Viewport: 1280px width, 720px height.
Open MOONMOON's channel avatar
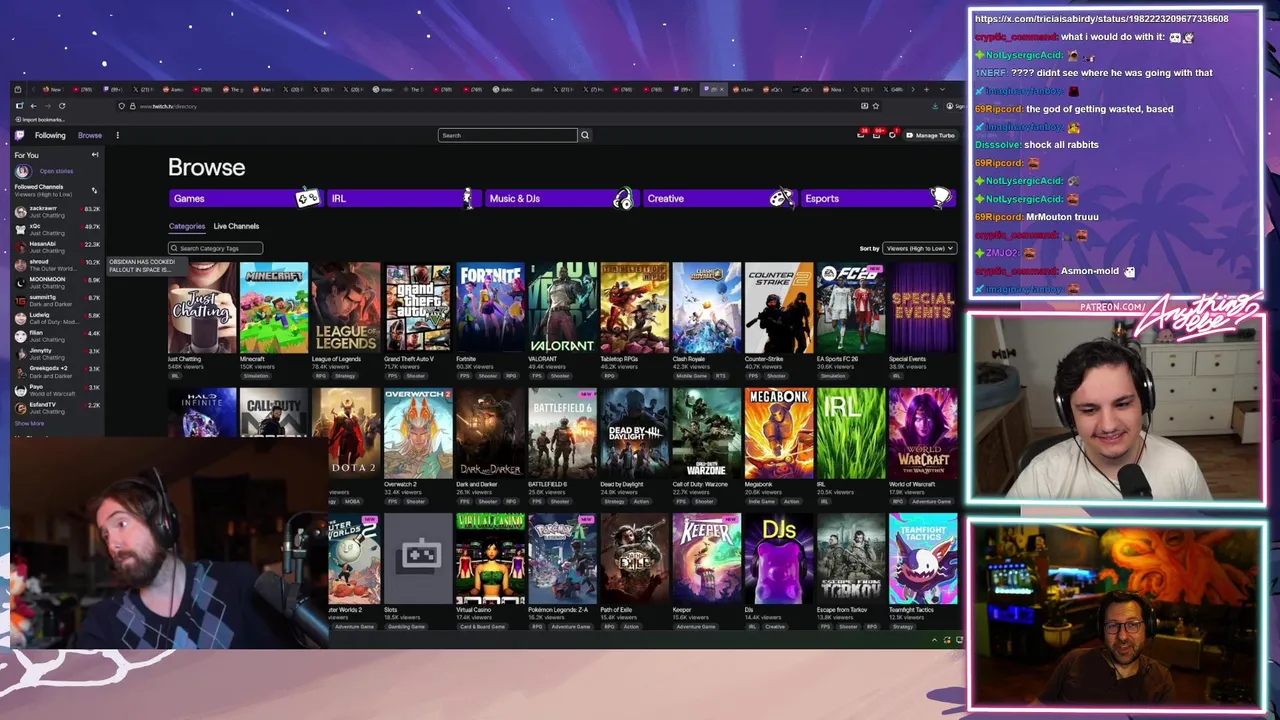tap(21, 283)
